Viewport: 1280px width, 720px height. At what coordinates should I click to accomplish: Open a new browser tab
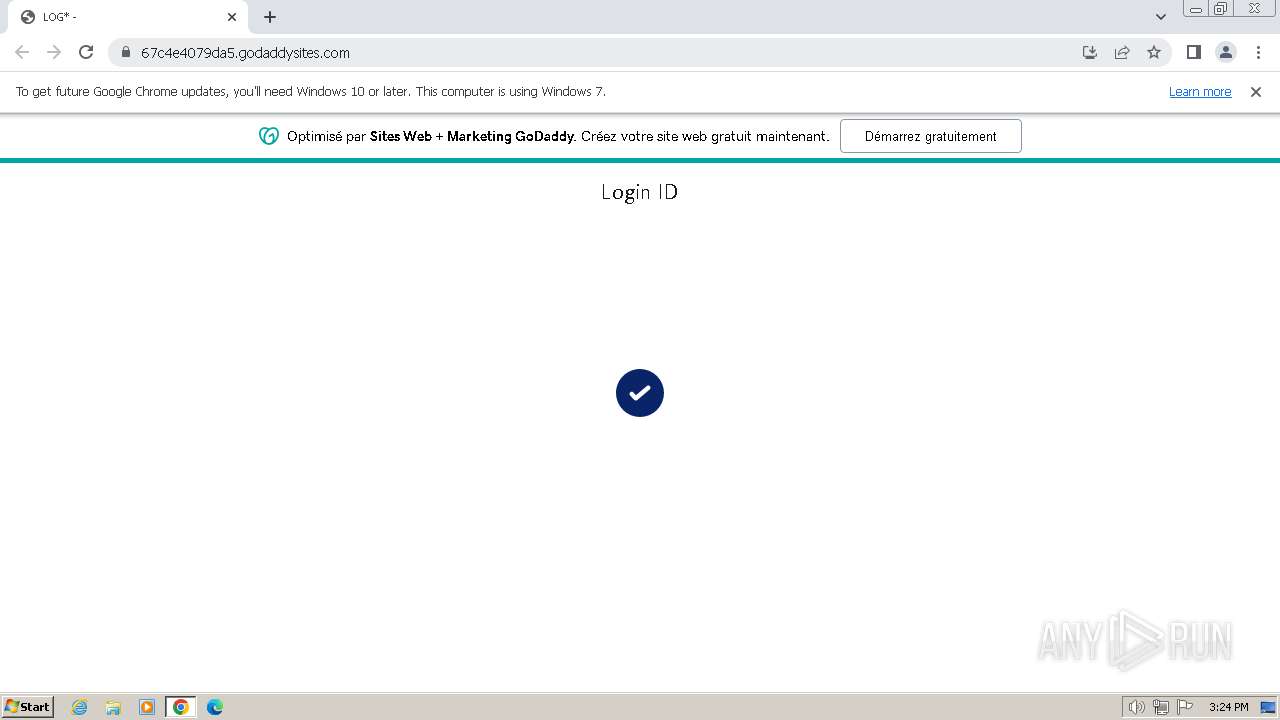coord(270,17)
